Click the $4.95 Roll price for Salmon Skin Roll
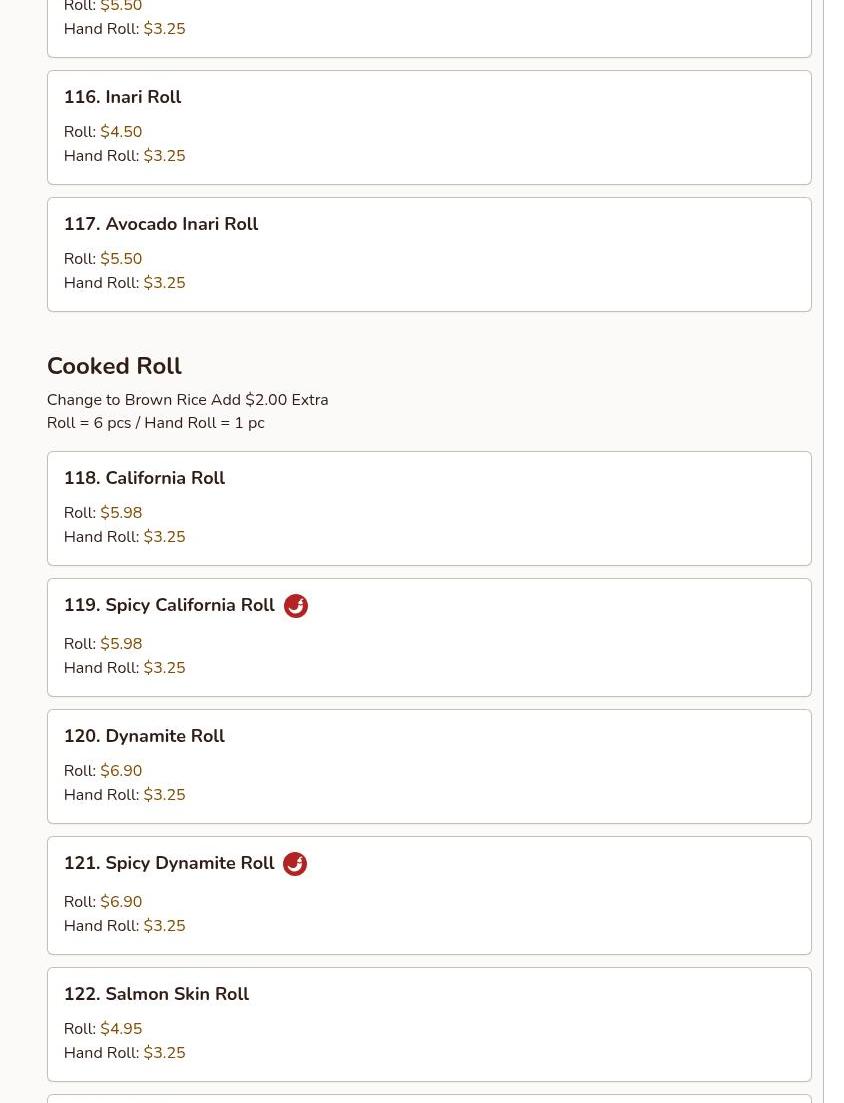 point(121,1029)
